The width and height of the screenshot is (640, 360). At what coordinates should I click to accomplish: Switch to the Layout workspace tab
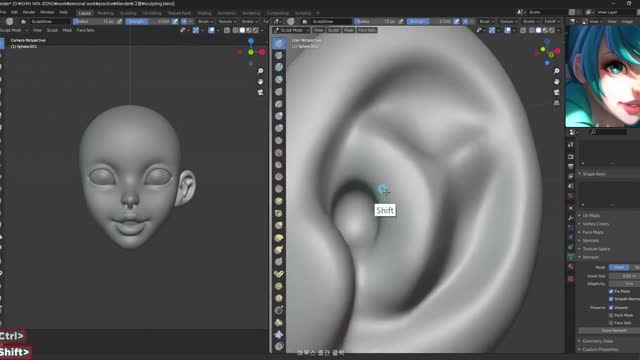(84, 13)
